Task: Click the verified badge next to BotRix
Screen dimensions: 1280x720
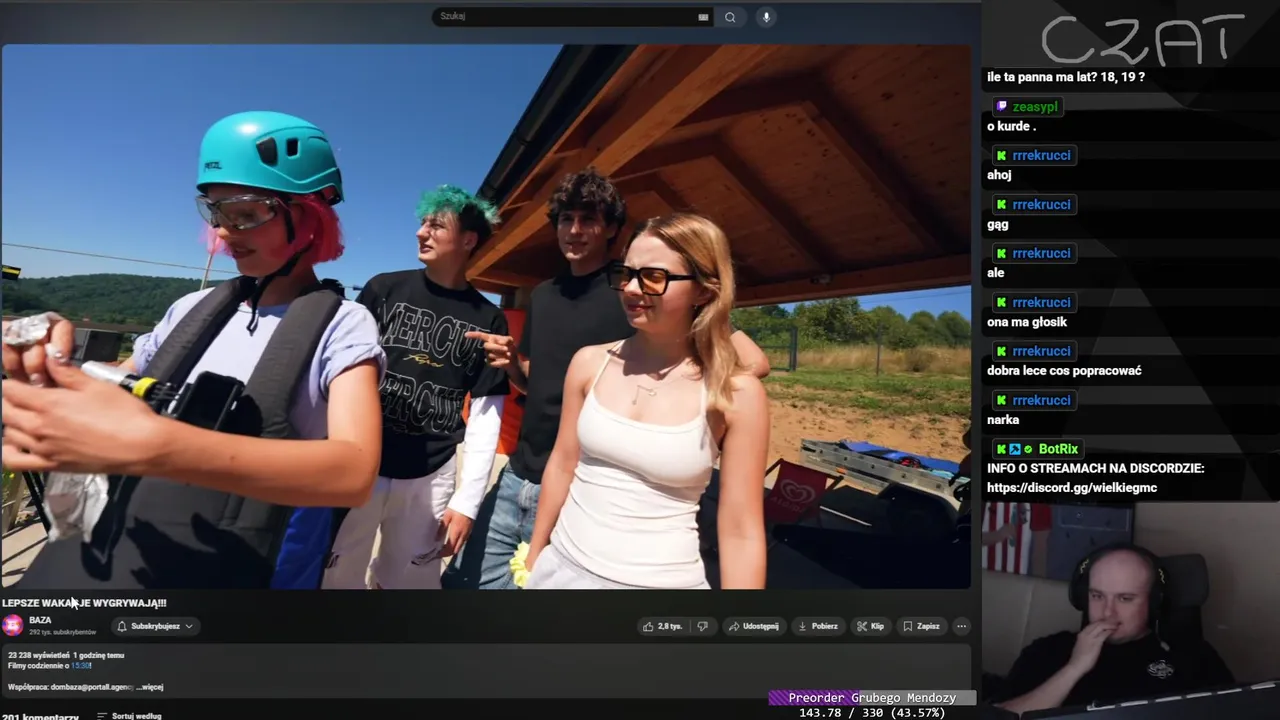Action: click(1028, 450)
